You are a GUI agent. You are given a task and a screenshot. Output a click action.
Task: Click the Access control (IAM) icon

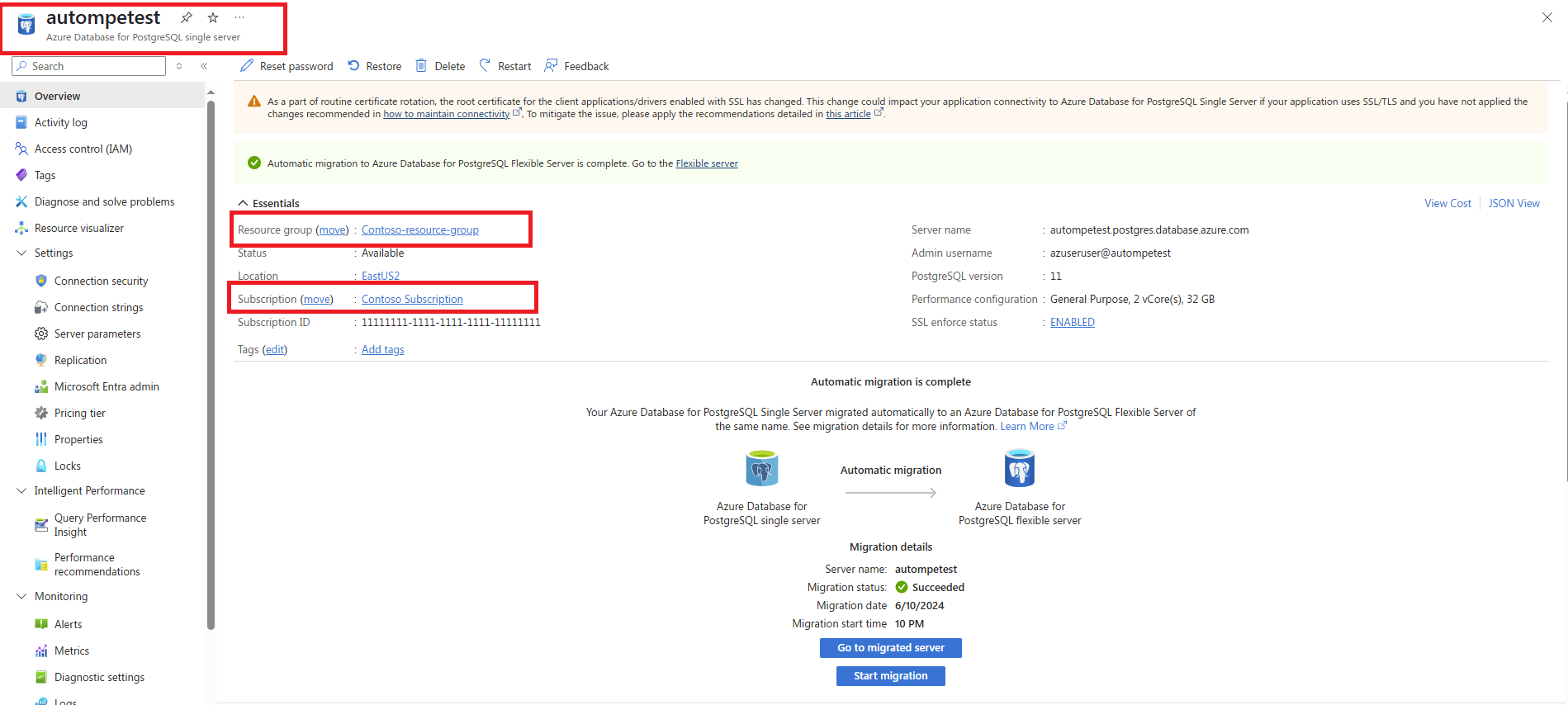click(21, 149)
